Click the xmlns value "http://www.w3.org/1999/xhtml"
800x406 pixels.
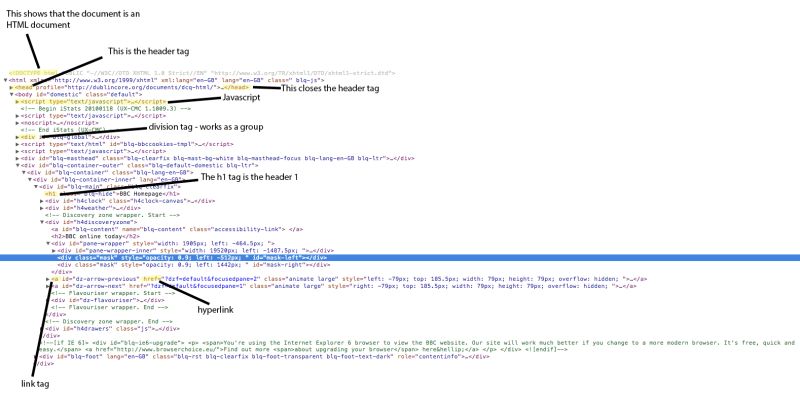105,80
